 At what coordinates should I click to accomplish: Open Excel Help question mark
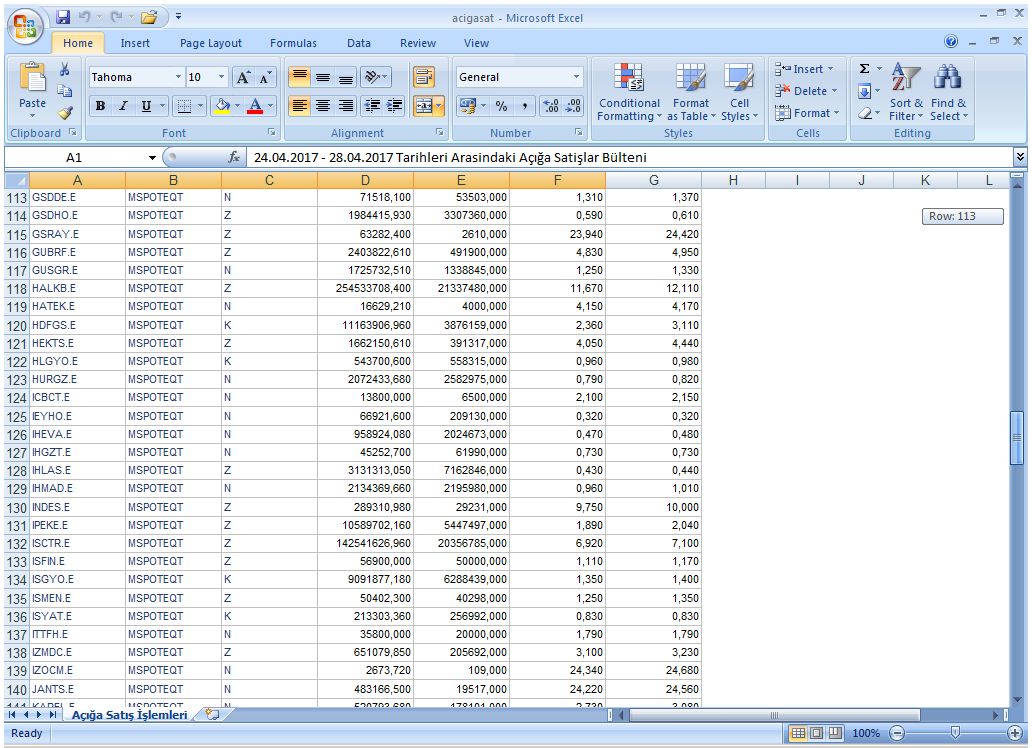951,41
